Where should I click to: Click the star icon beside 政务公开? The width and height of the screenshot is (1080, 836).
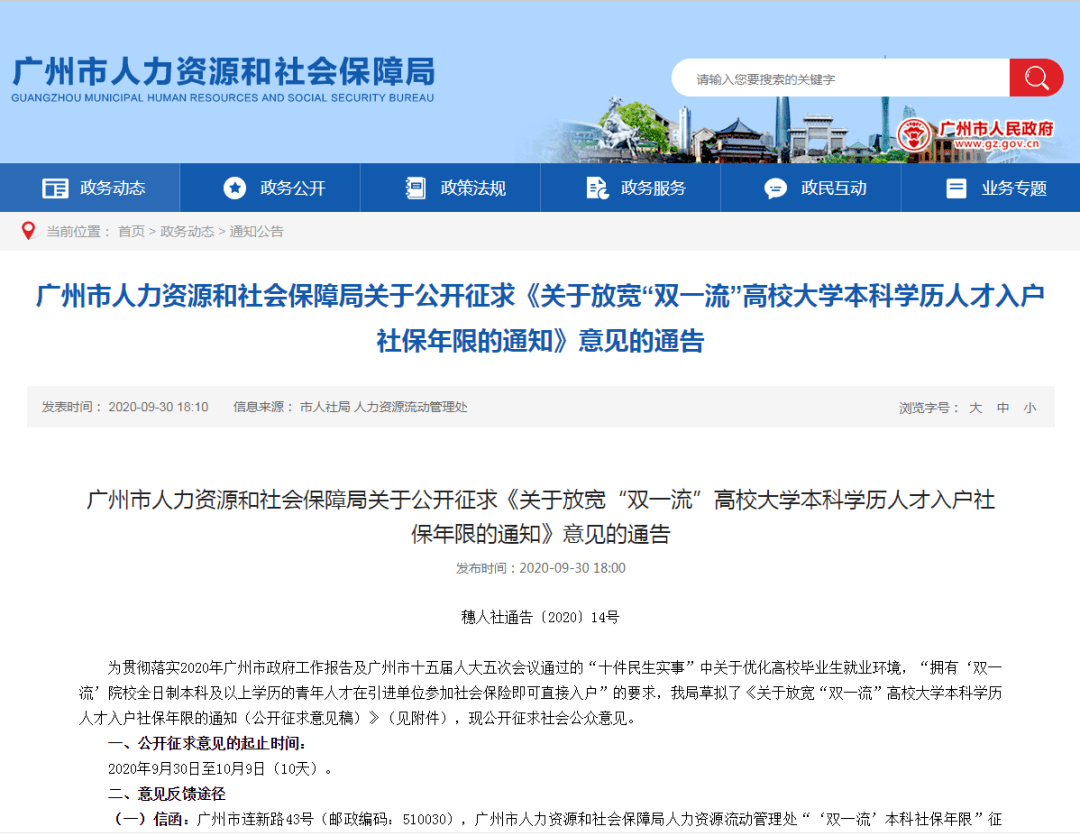234,188
